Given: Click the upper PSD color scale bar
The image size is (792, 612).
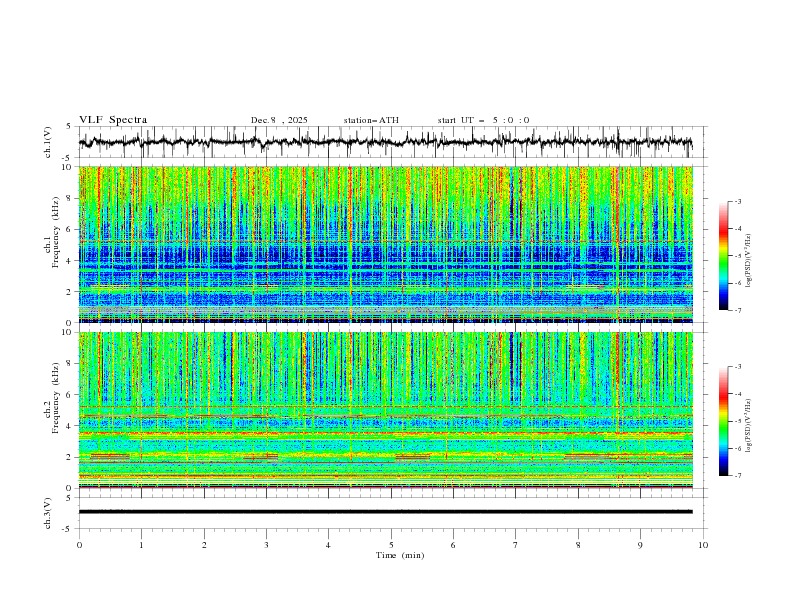Looking at the screenshot, I should tap(723, 256).
